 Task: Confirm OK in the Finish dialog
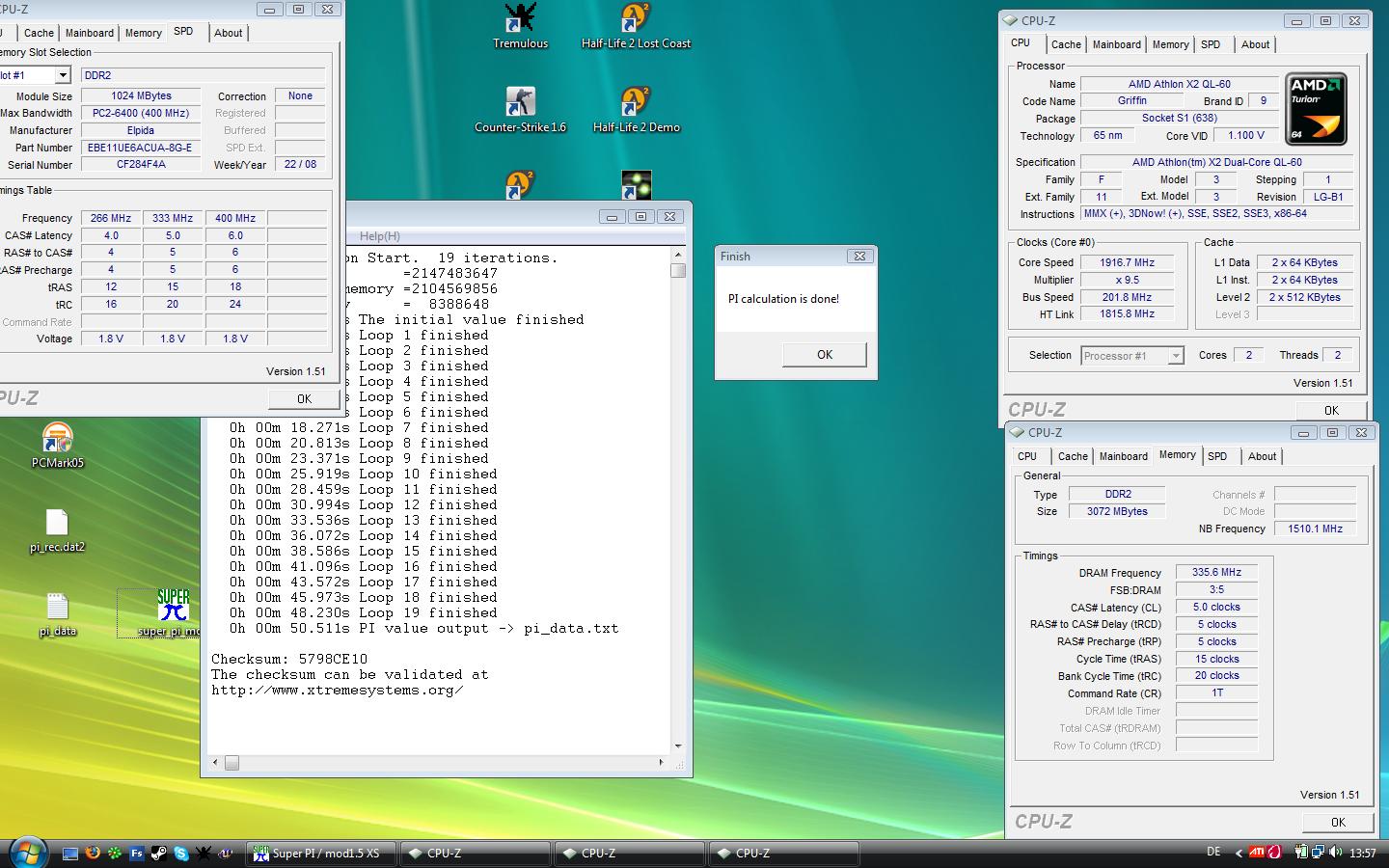pyautogui.click(x=825, y=355)
